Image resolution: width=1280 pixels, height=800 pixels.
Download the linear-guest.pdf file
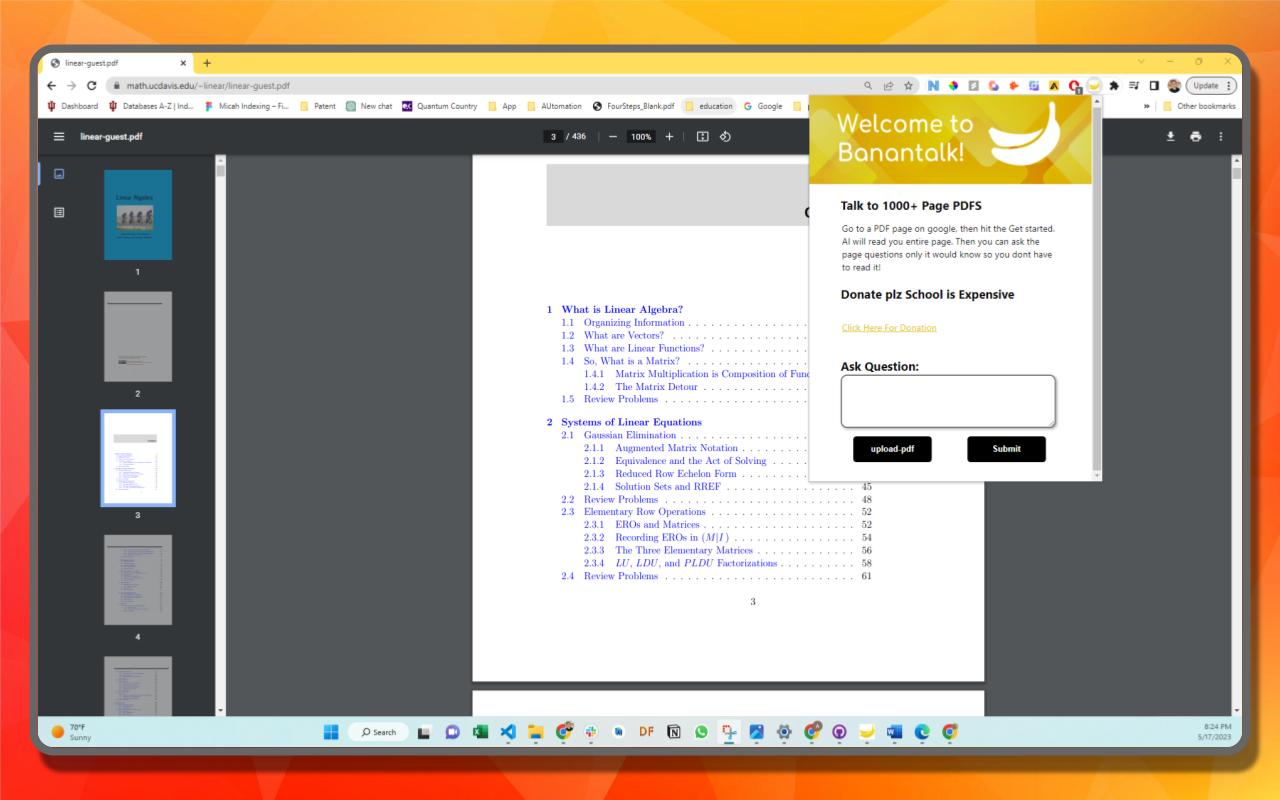(1170, 137)
